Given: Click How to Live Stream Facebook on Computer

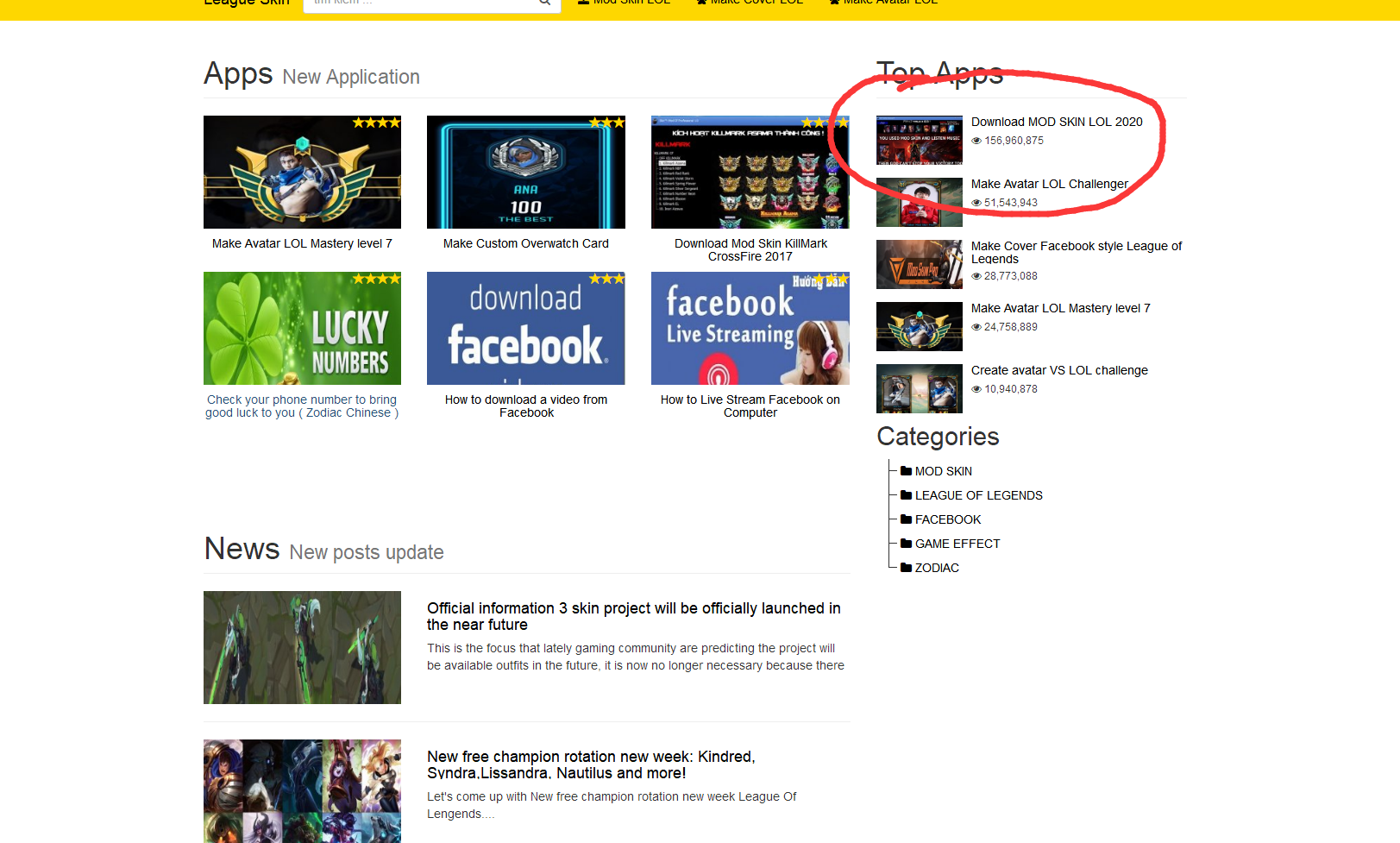Looking at the screenshot, I should [x=750, y=406].
